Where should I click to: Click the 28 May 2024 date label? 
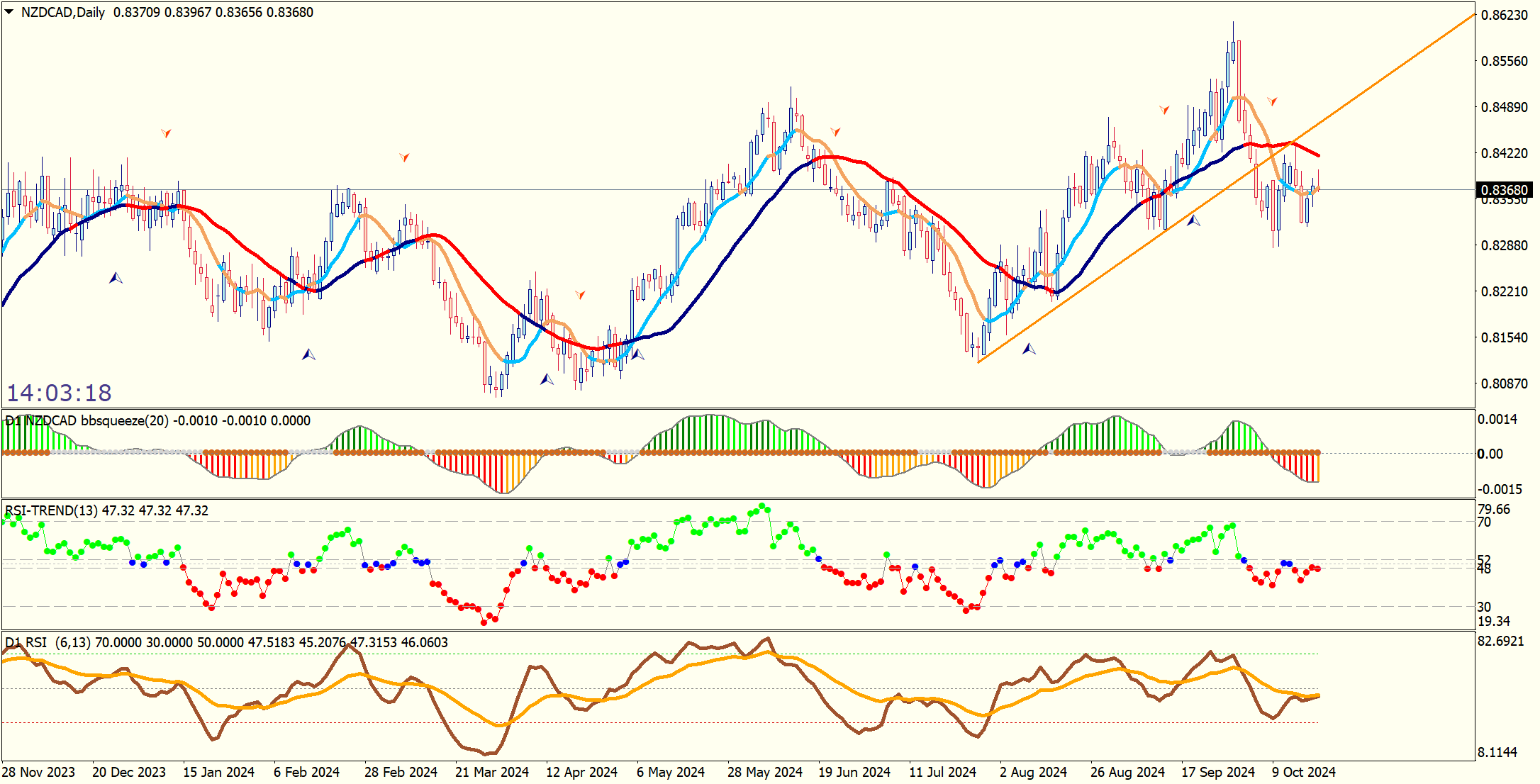click(764, 772)
